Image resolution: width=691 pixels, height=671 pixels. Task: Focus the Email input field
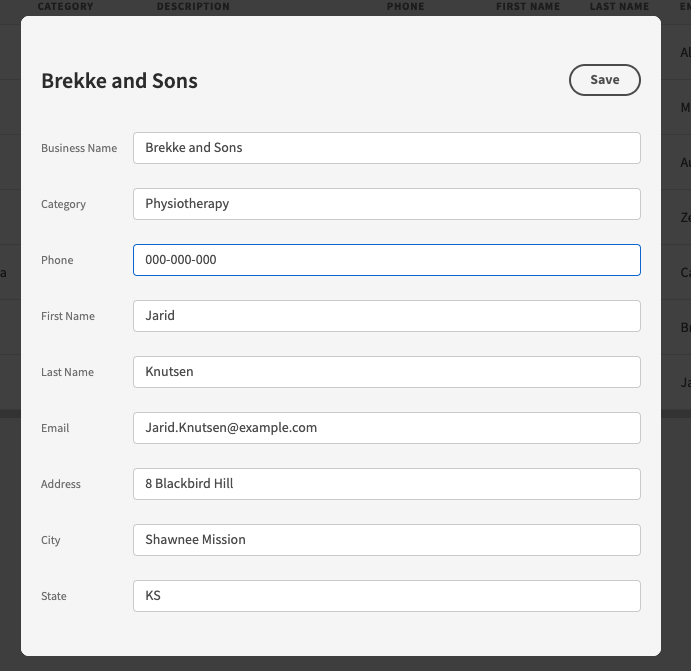pos(386,428)
